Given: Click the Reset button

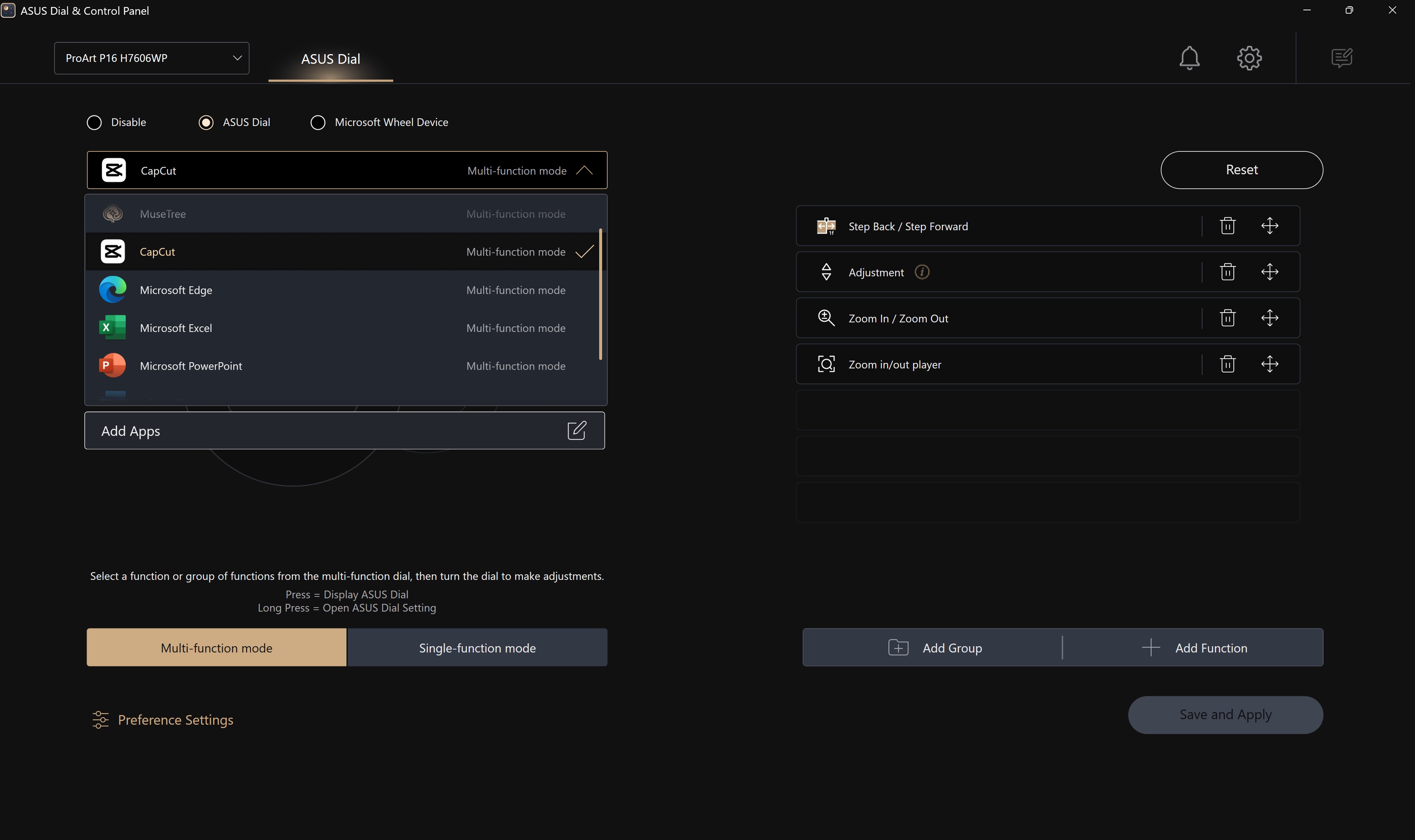Looking at the screenshot, I should coord(1241,170).
